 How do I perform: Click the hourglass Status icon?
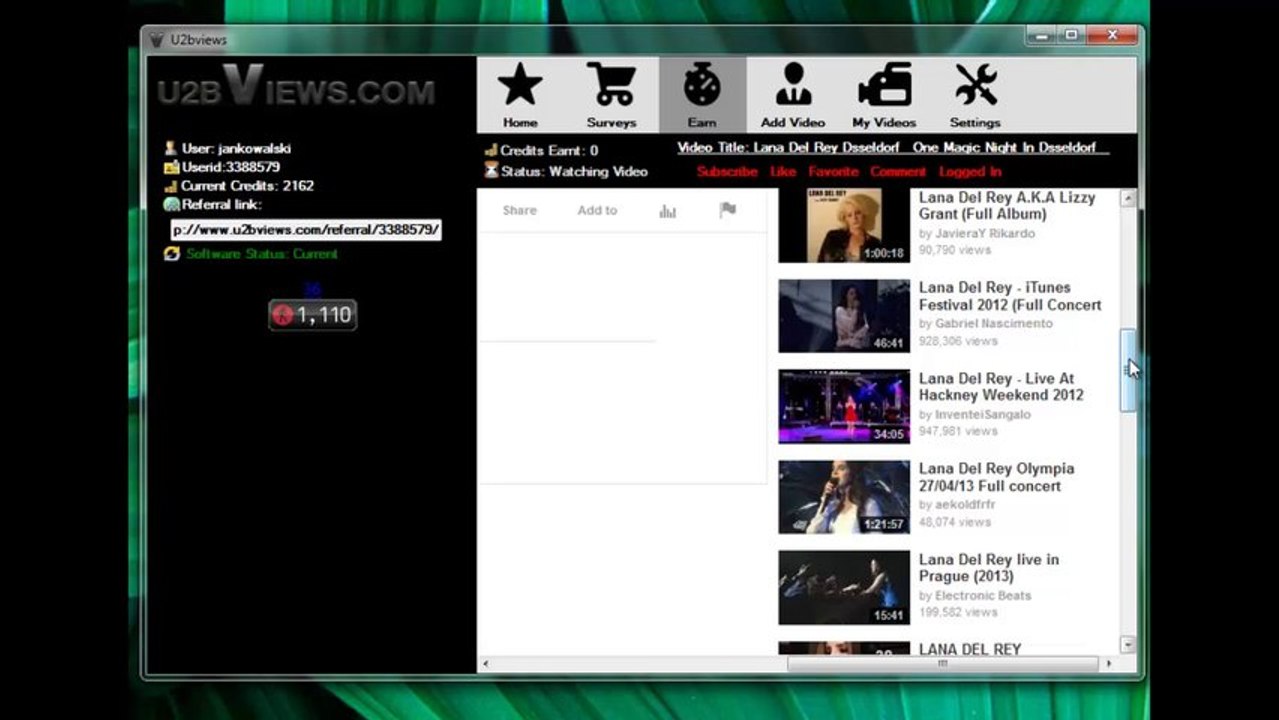point(491,171)
